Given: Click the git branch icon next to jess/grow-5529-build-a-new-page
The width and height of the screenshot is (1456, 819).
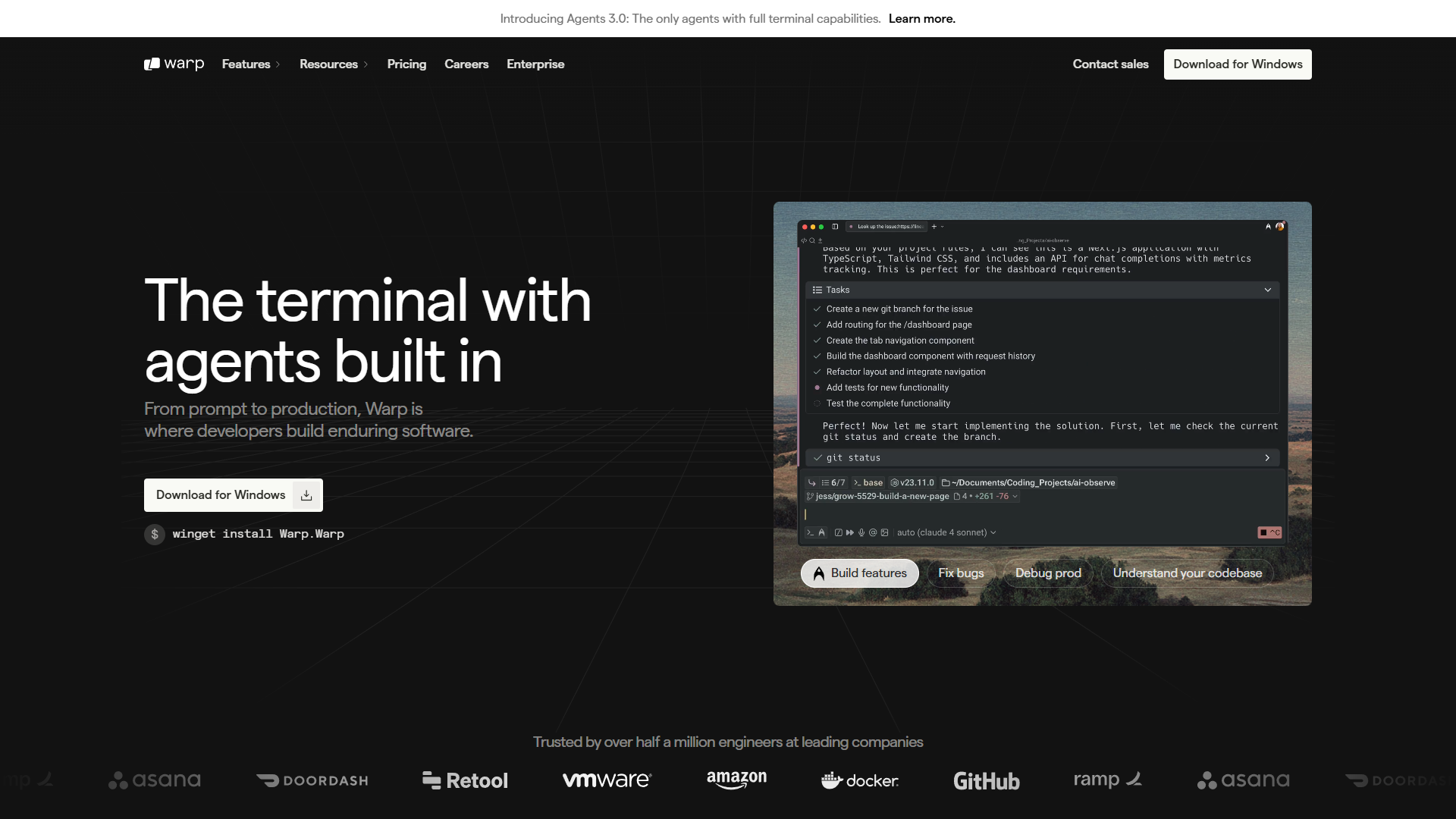Looking at the screenshot, I should pyautogui.click(x=810, y=496).
